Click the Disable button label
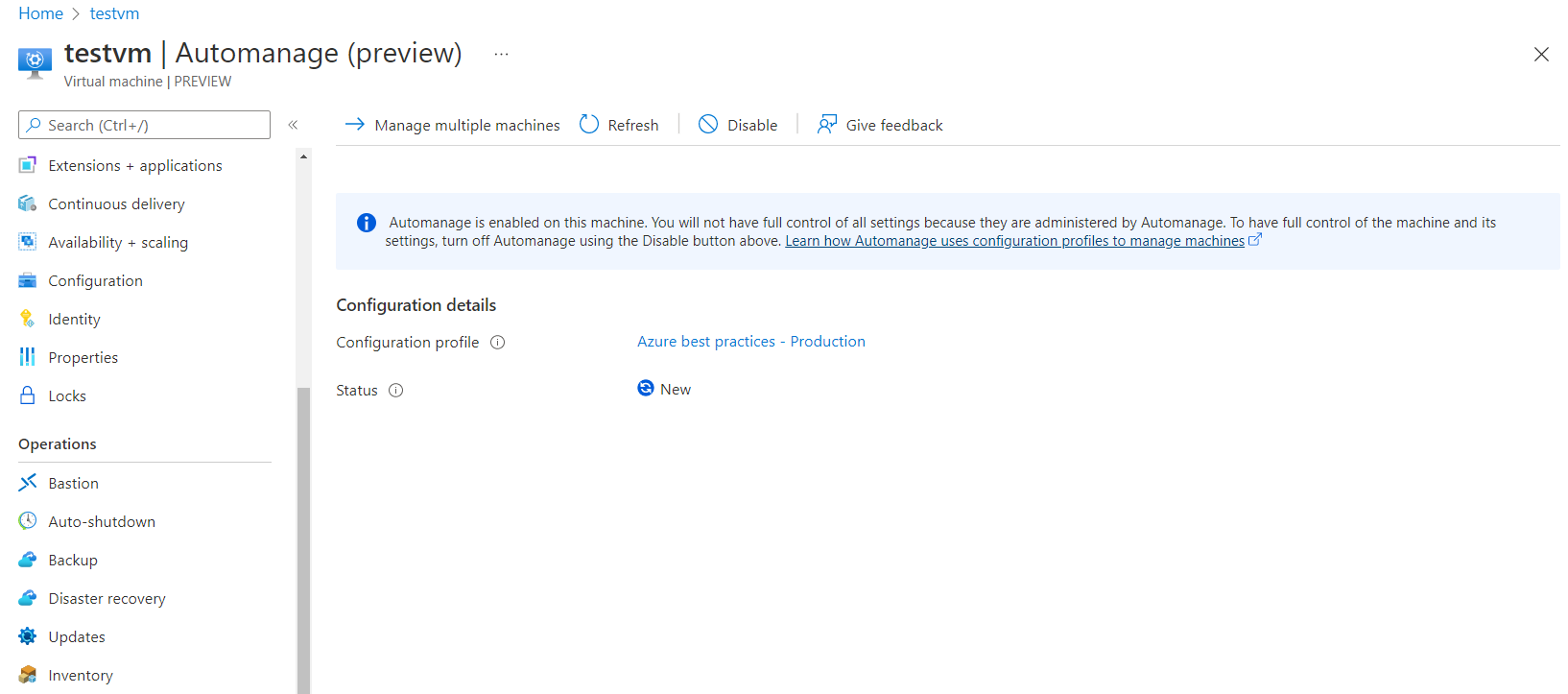Screen dimensions: 1568x694 point(752,126)
